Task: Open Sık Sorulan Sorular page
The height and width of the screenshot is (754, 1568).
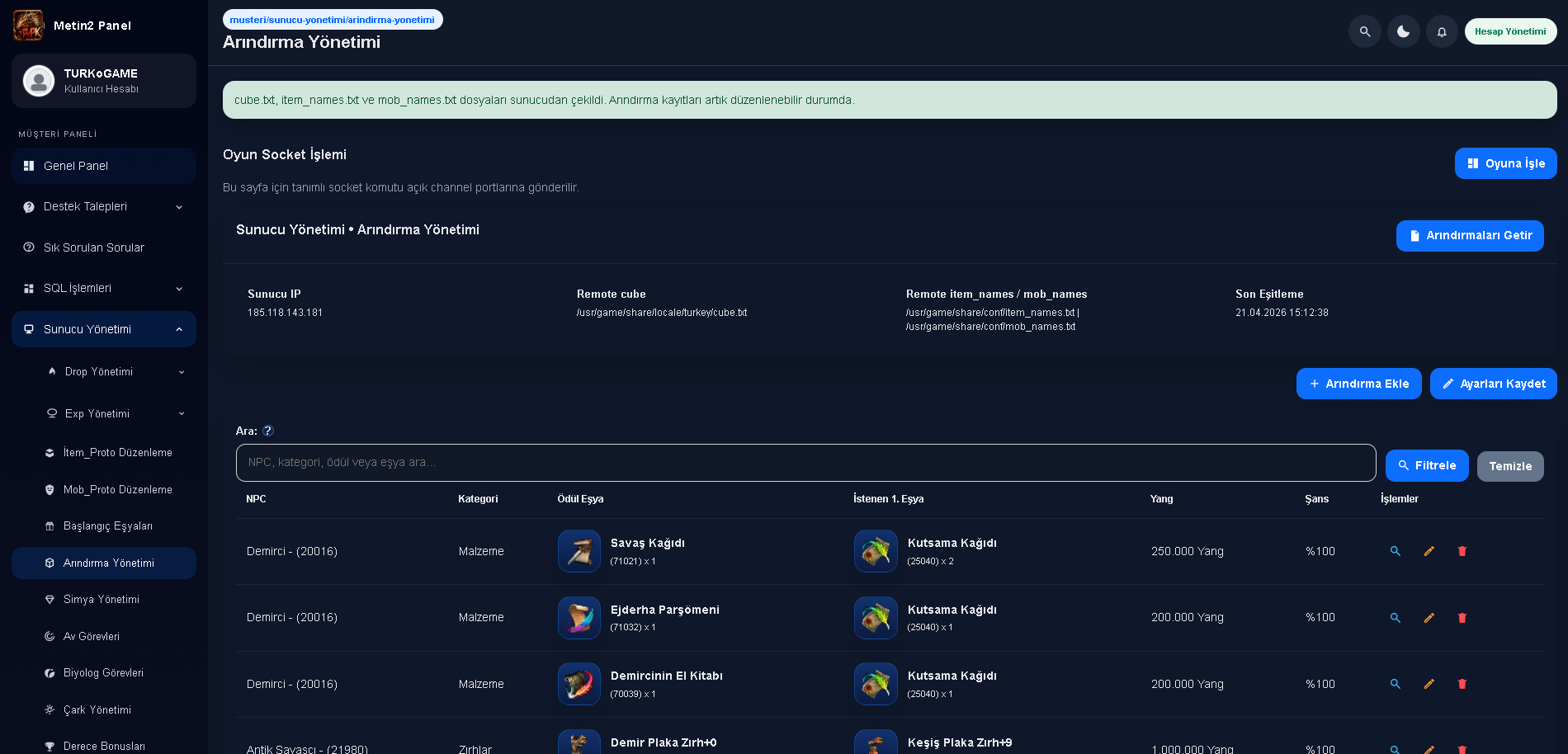Action: [x=104, y=247]
